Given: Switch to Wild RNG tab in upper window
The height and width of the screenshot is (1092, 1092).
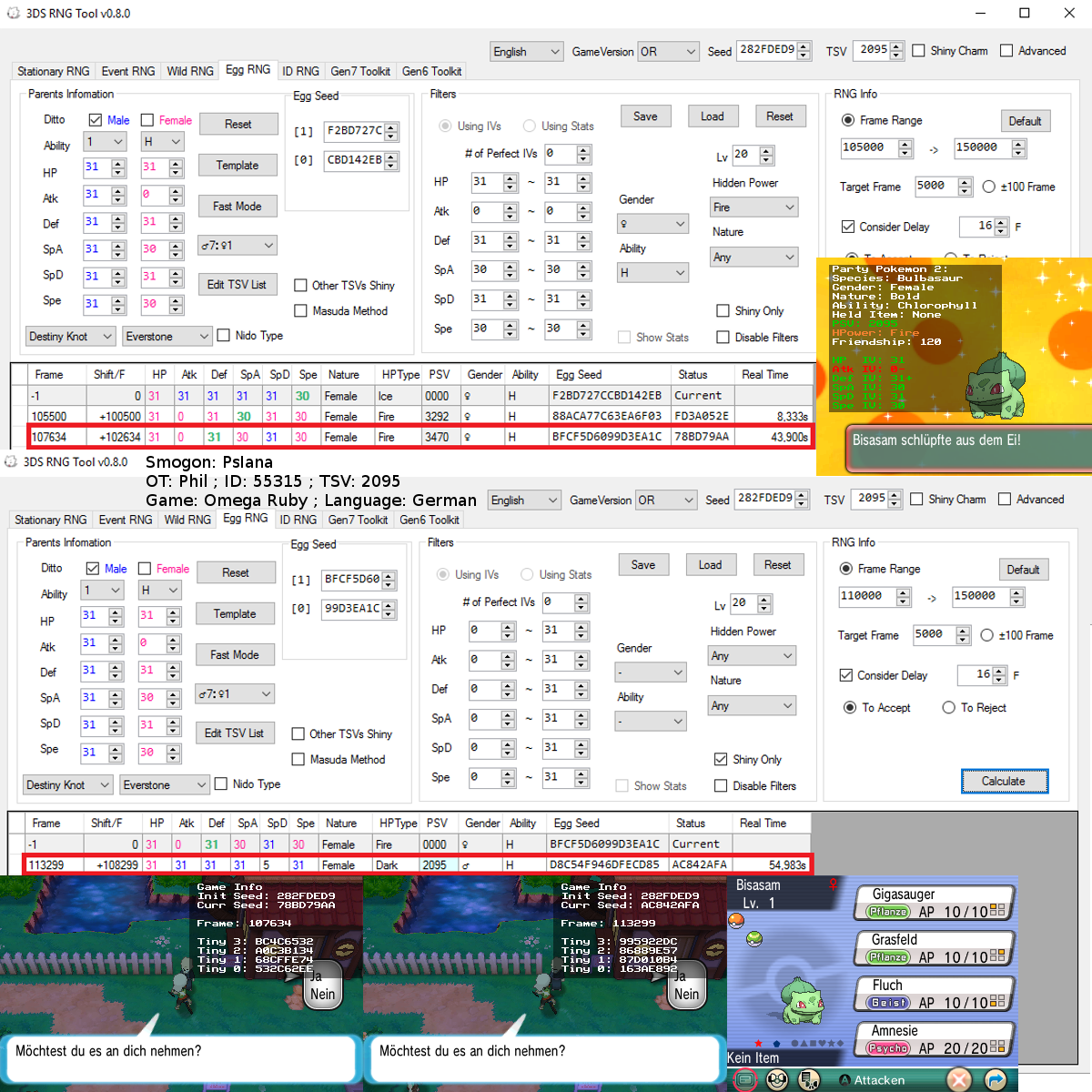Looking at the screenshot, I should pyautogui.click(x=190, y=71).
